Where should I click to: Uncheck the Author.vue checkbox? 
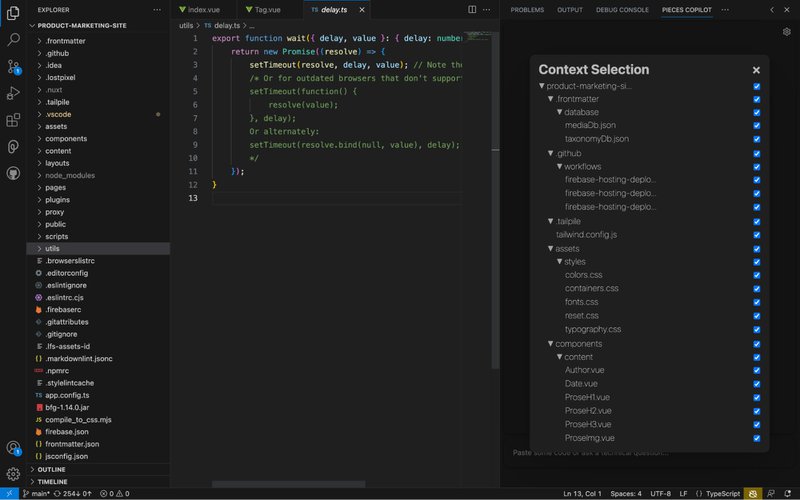pyautogui.click(x=757, y=370)
